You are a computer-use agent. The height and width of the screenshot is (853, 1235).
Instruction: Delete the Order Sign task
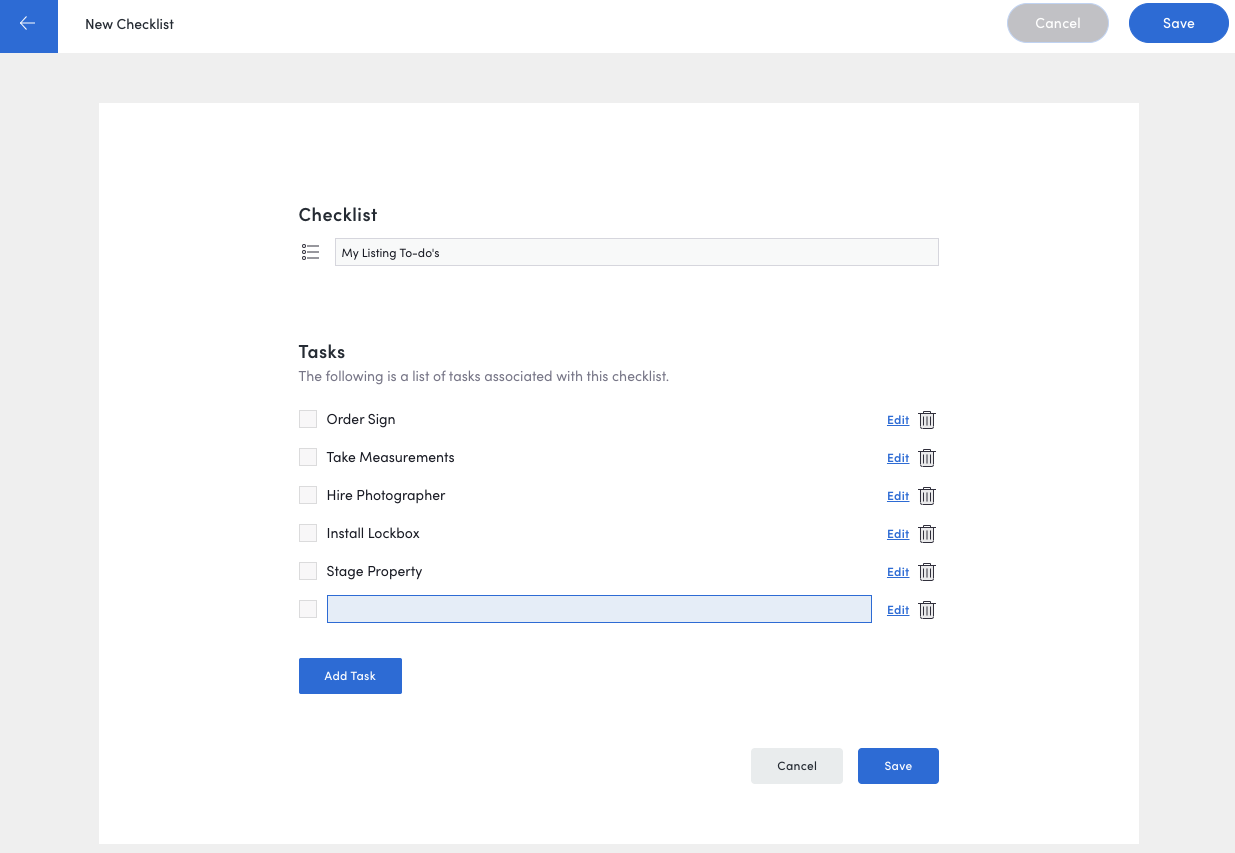click(927, 420)
